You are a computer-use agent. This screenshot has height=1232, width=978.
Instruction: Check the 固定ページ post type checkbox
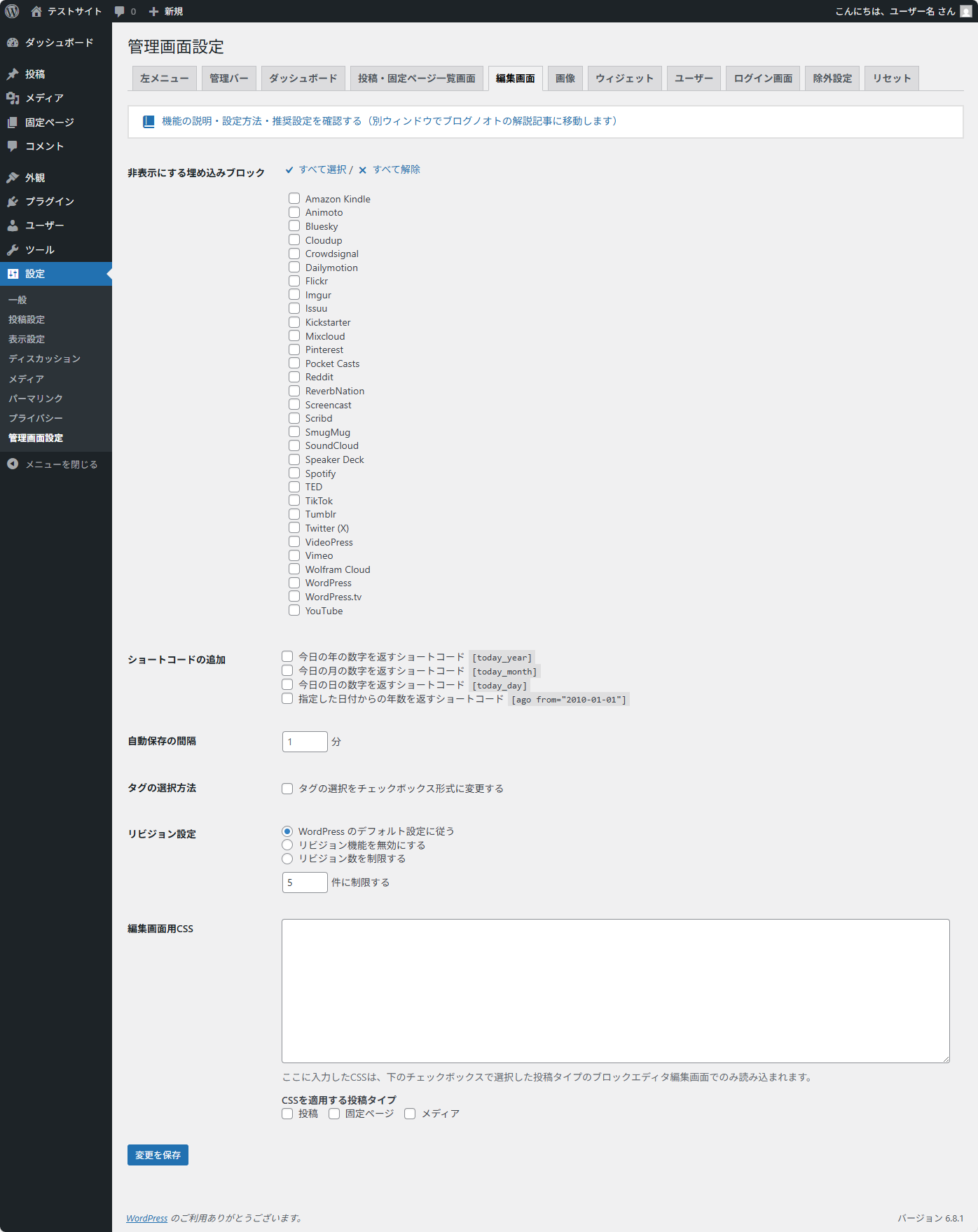(x=334, y=1114)
